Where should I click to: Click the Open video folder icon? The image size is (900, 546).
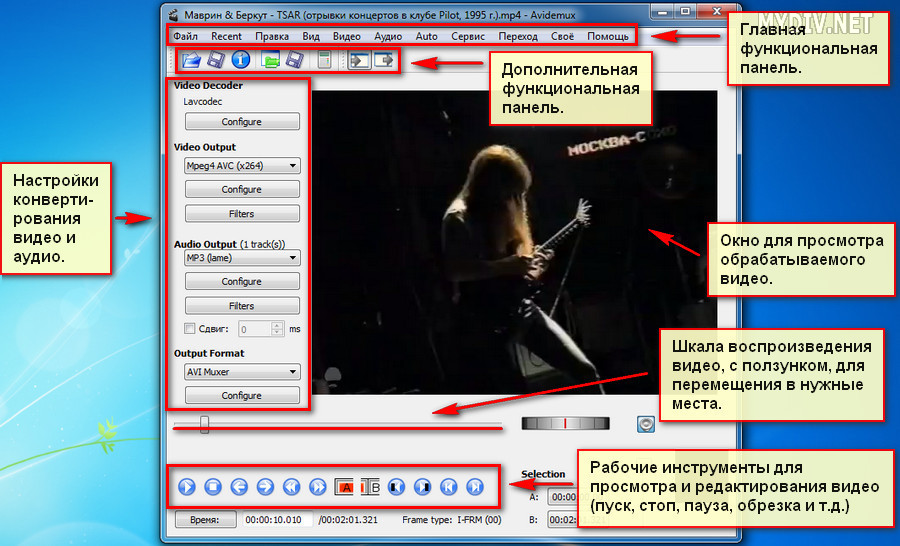191,60
